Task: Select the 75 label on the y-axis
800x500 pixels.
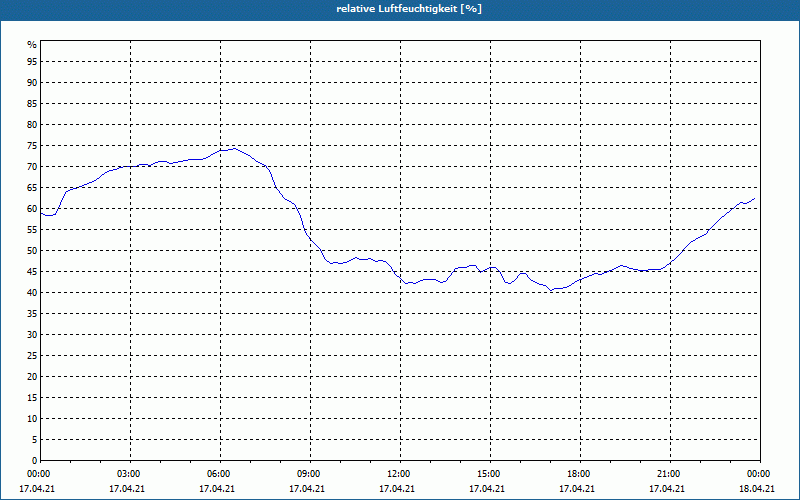Action: (x=32, y=146)
